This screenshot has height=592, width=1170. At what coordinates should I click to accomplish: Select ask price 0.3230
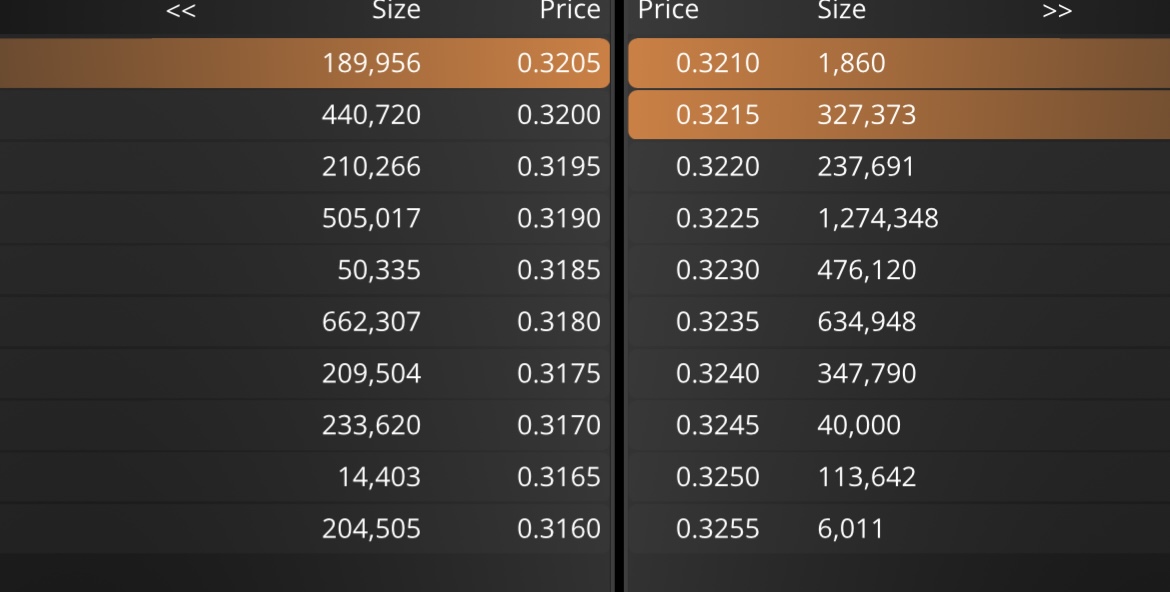click(717, 269)
